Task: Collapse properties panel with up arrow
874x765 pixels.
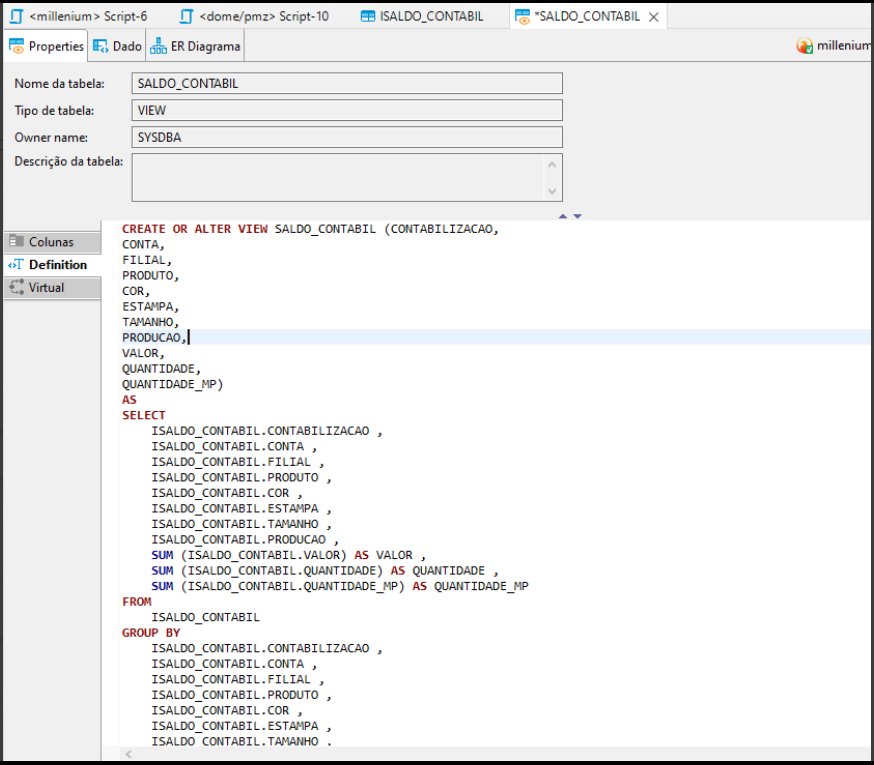Action: tap(563, 216)
